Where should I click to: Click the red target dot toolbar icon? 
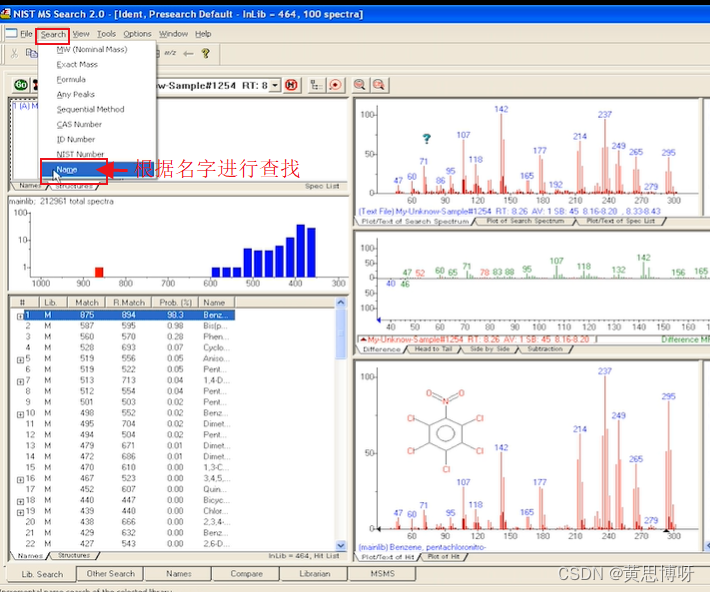coord(335,85)
